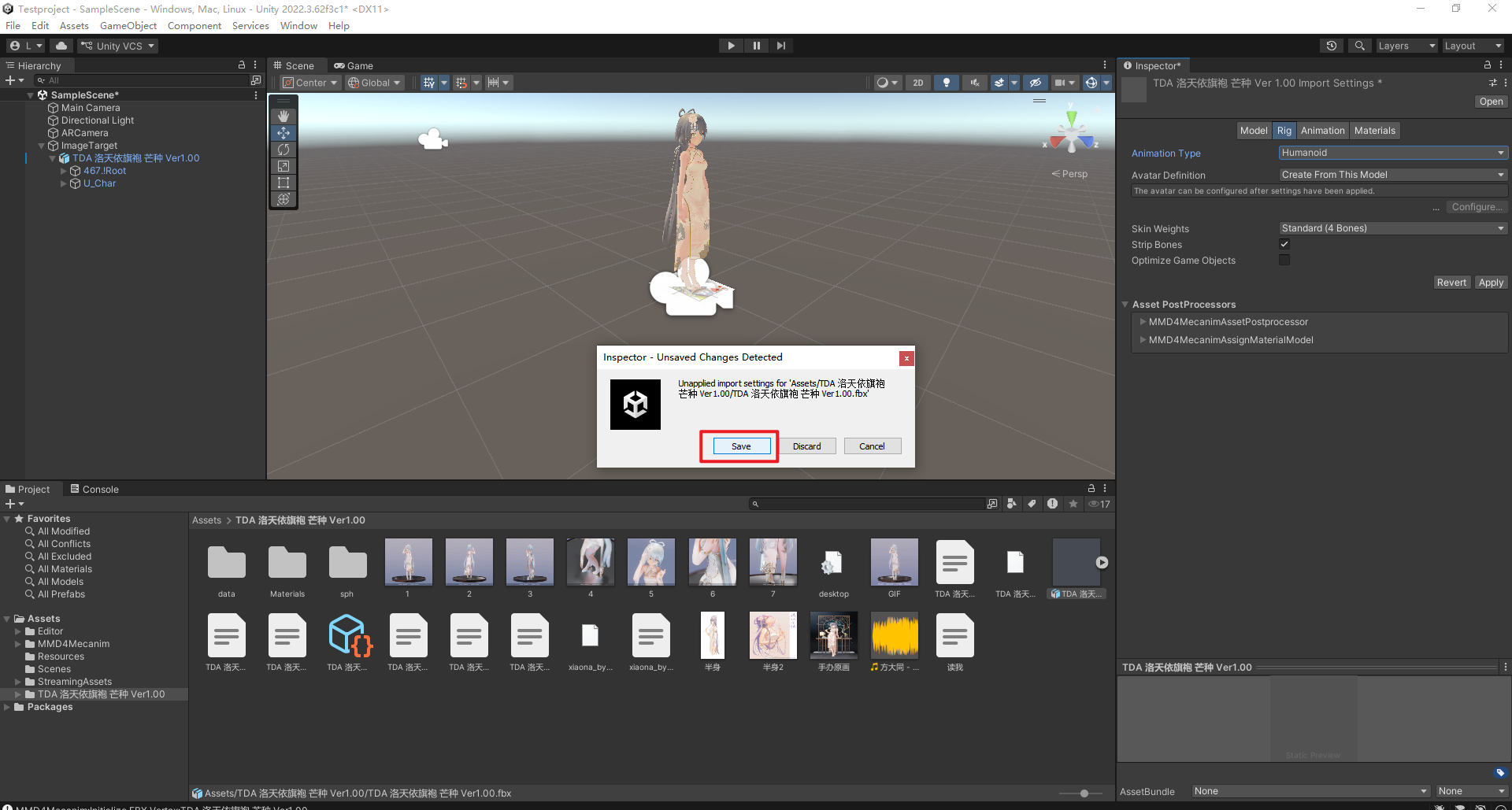
Task: Open Animation tab in import settings
Action: 1322,131
